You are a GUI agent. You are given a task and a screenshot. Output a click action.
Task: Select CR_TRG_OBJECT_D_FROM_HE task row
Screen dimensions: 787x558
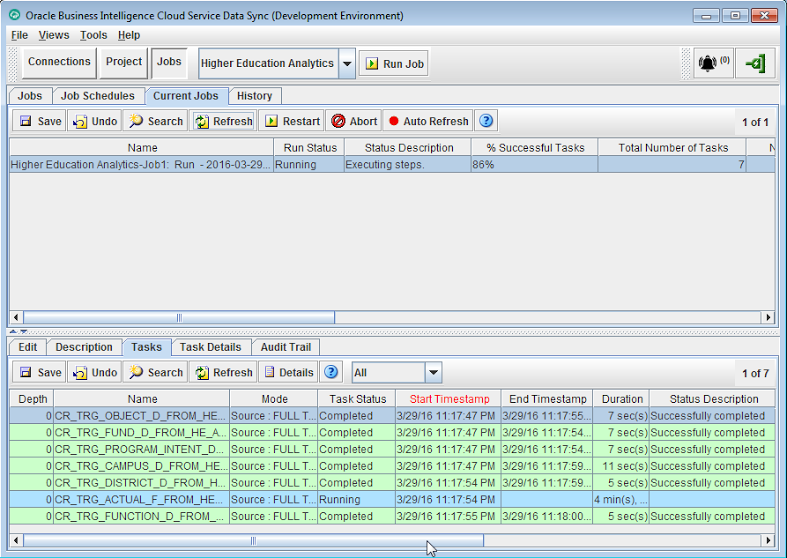(x=391, y=416)
